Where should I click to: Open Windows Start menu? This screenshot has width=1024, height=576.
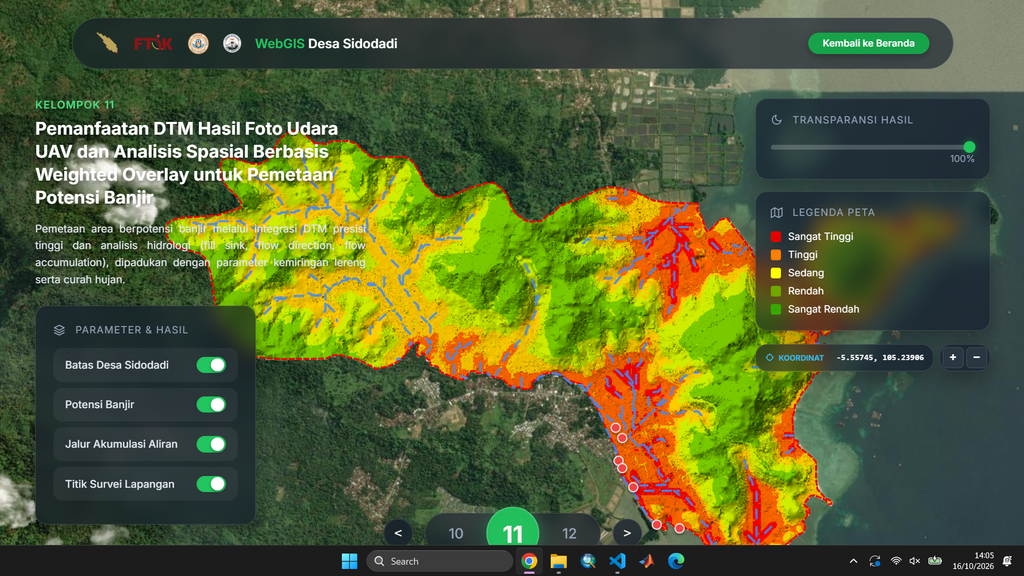pyautogui.click(x=349, y=561)
